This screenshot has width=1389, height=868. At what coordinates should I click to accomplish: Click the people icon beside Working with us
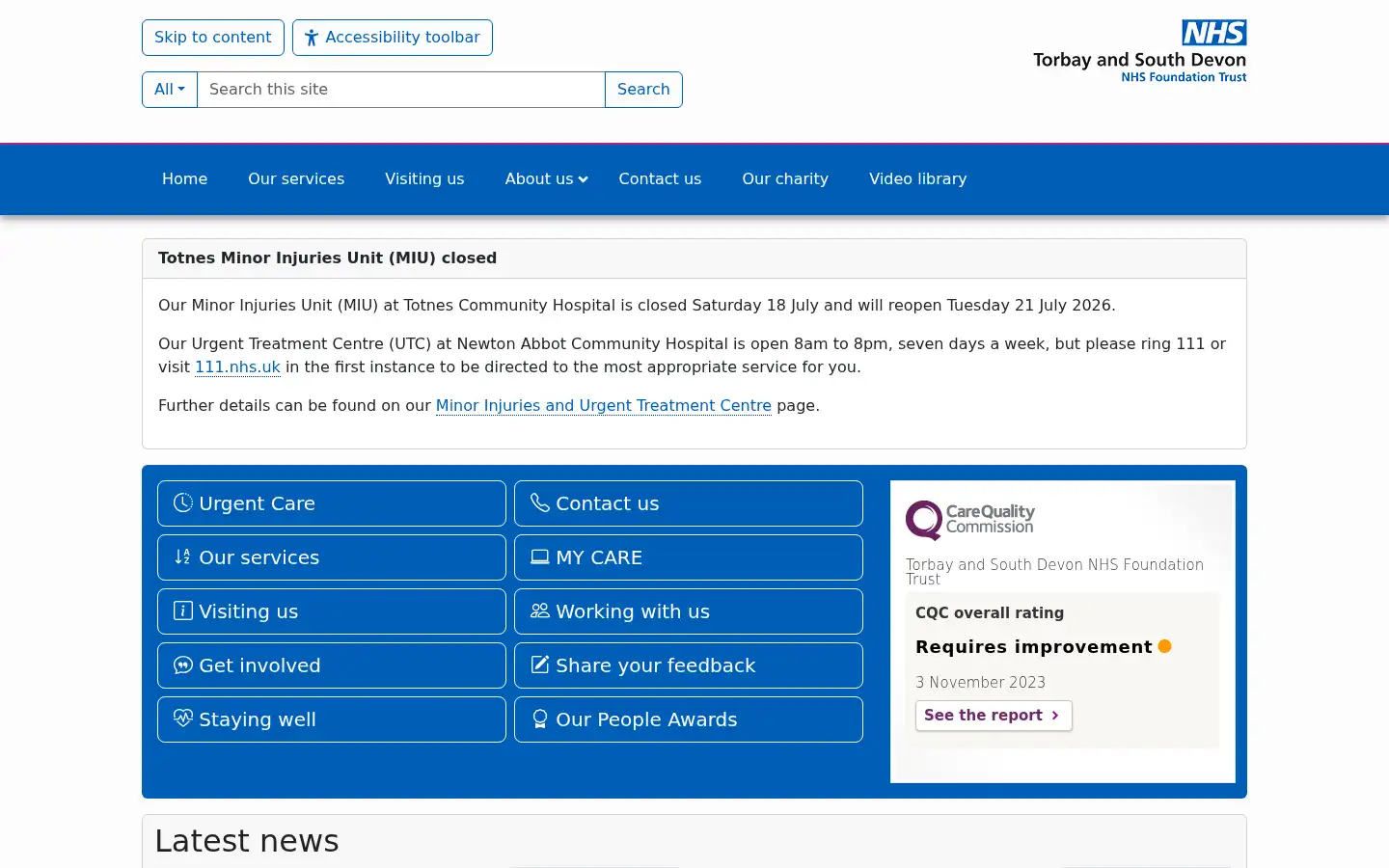(x=540, y=610)
